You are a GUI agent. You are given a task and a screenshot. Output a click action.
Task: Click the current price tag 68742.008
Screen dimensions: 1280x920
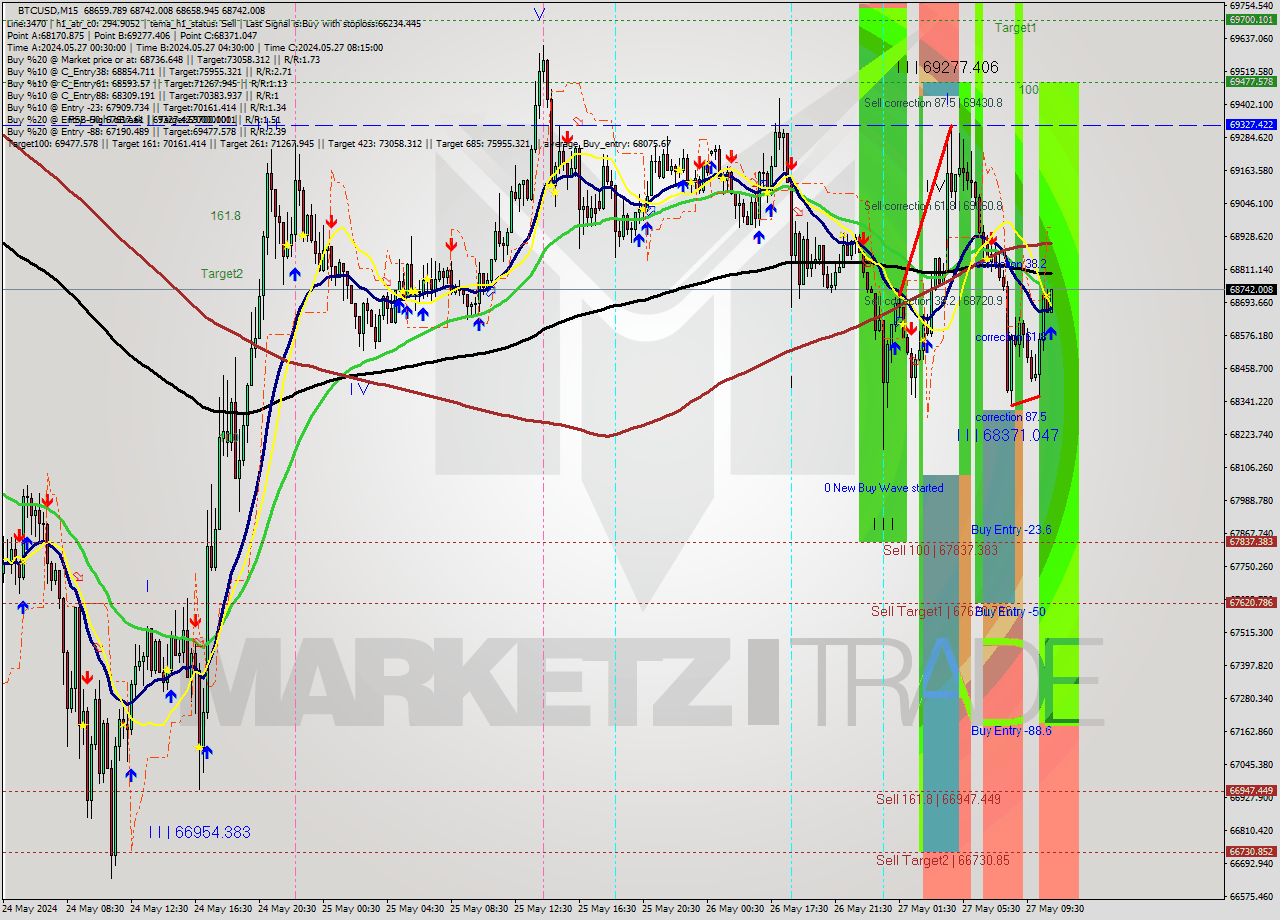pyautogui.click(x=1251, y=289)
